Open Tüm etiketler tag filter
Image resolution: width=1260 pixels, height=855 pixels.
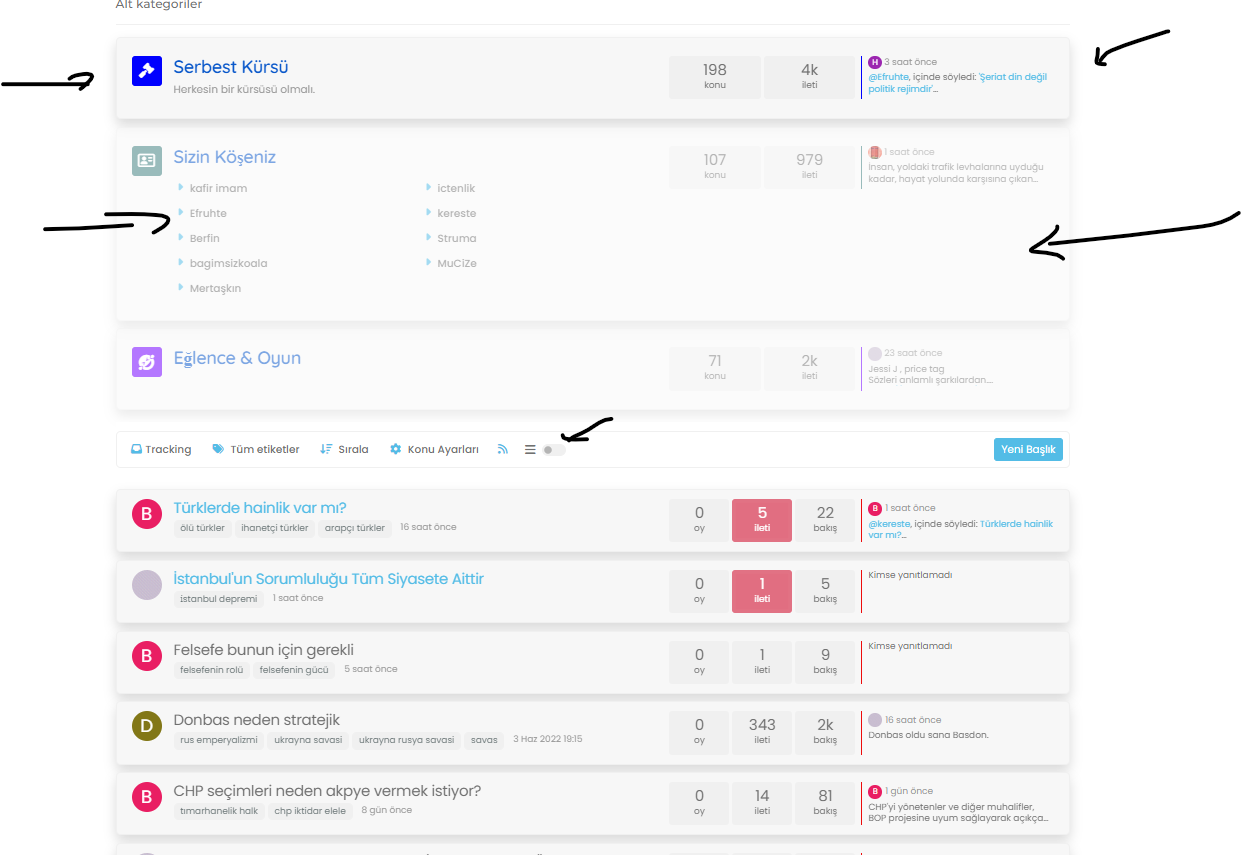pos(256,450)
